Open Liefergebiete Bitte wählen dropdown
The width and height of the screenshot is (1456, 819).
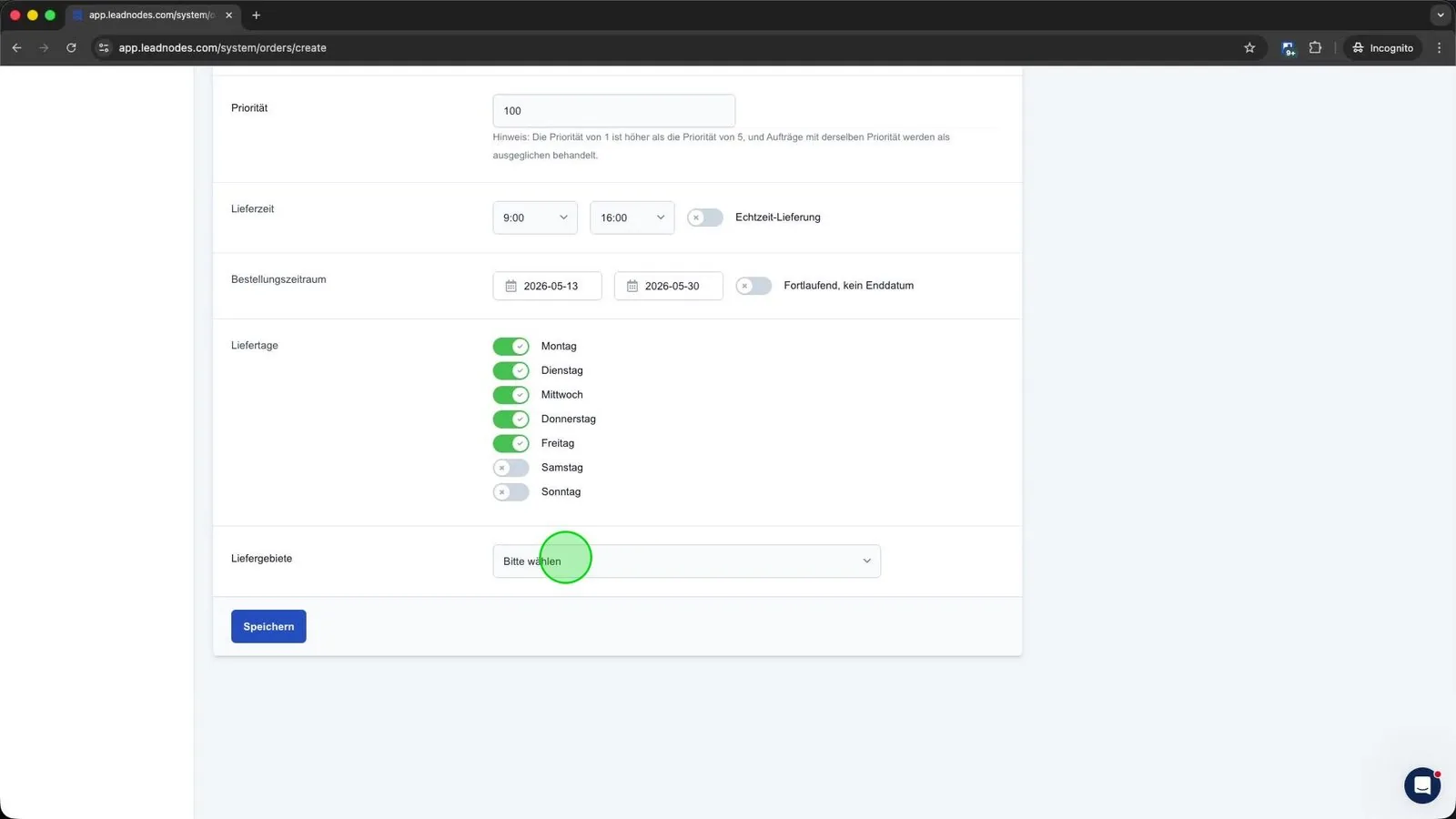[686, 561]
